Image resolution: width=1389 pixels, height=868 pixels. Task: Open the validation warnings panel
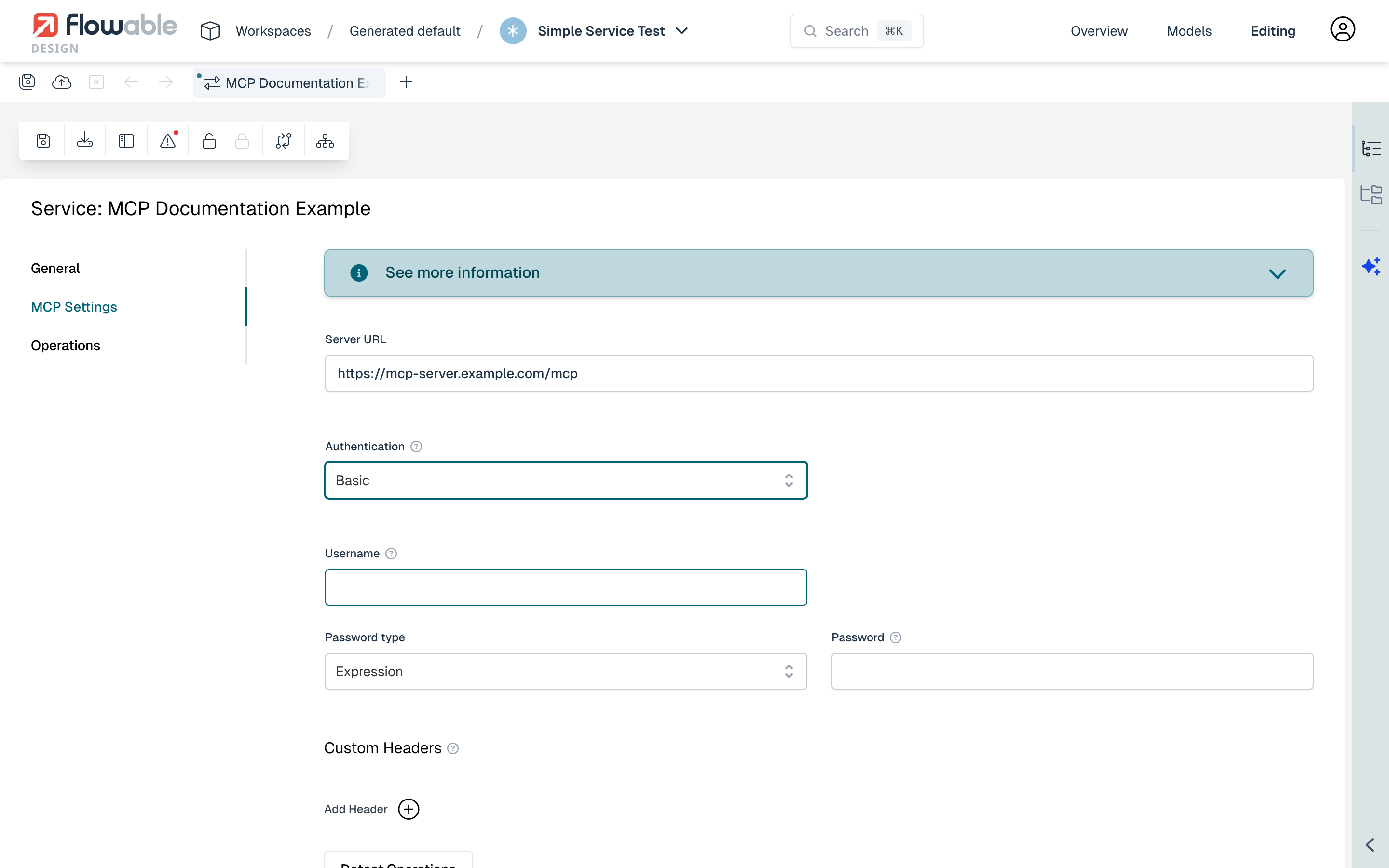click(x=168, y=140)
